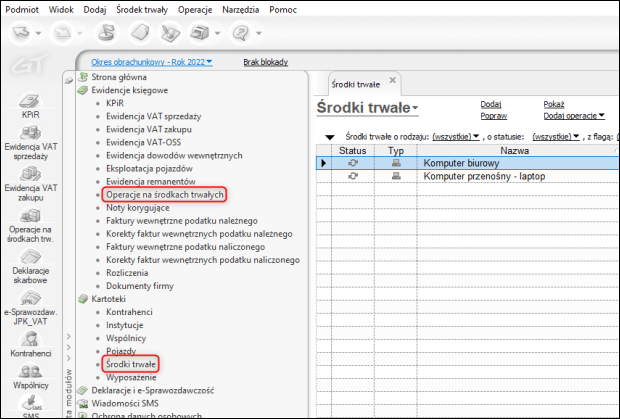Open the statusie (wszystkie) filter dropdown

(x=556, y=137)
